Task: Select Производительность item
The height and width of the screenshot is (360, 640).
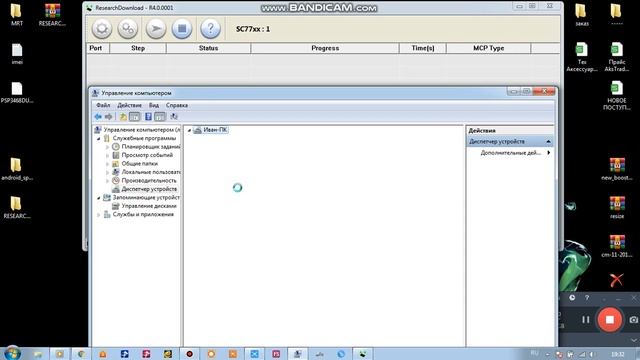Action: tap(149, 180)
